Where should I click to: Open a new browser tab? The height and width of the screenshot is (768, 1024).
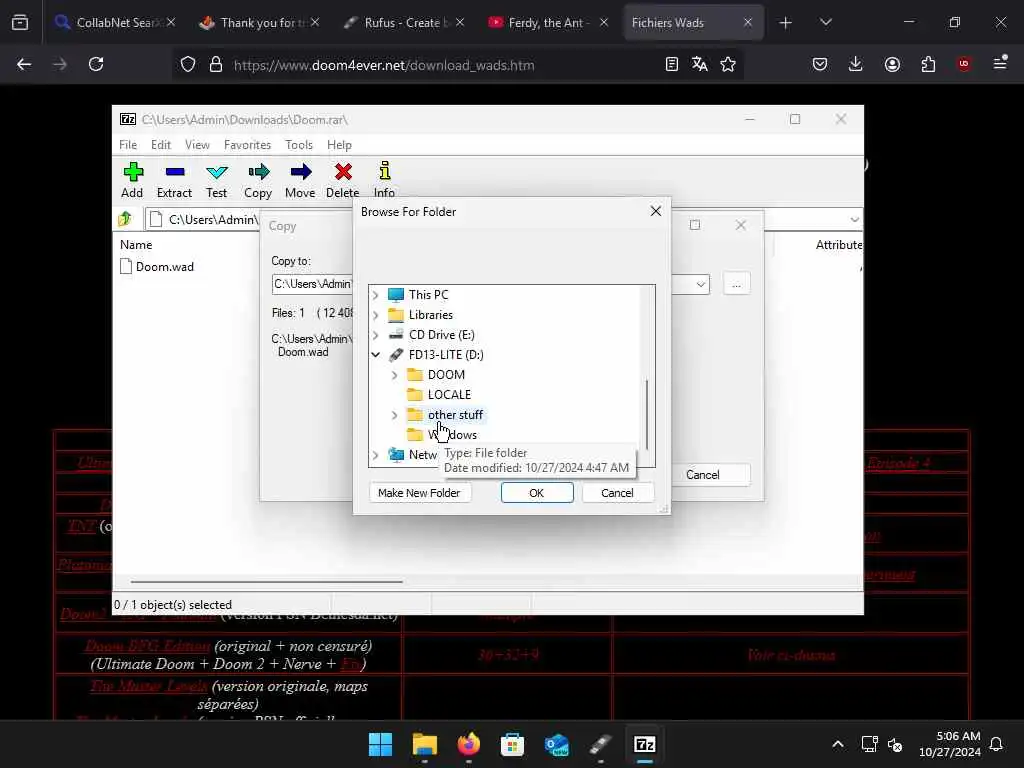point(786,23)
